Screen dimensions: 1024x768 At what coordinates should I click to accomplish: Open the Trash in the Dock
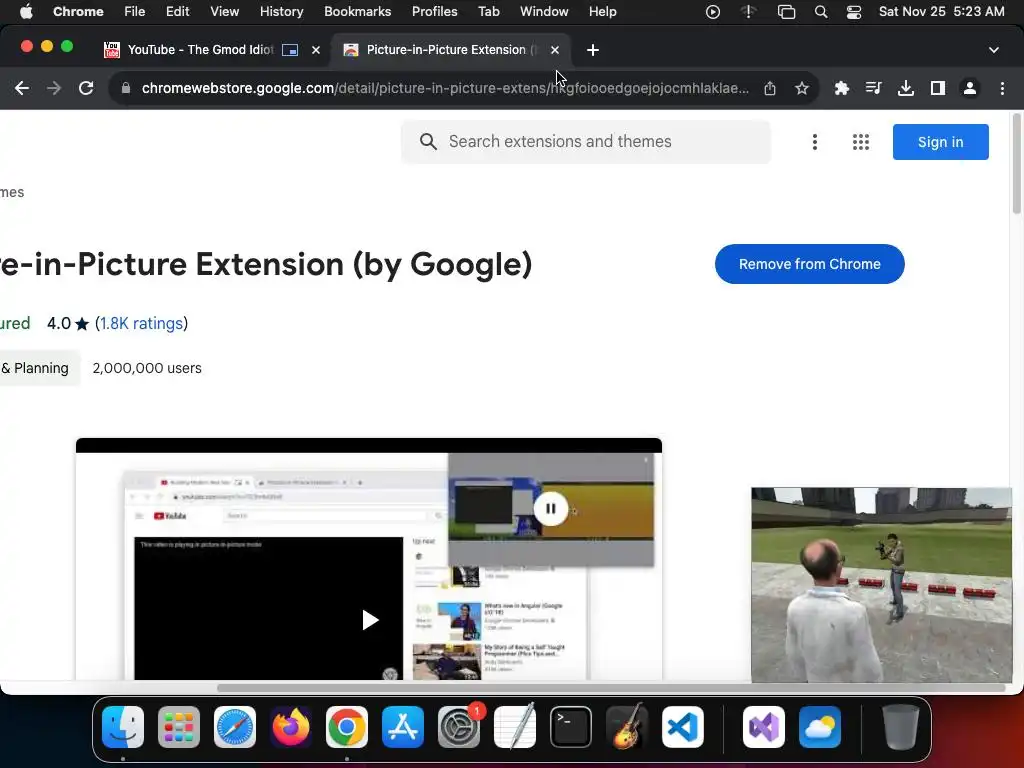901,727
